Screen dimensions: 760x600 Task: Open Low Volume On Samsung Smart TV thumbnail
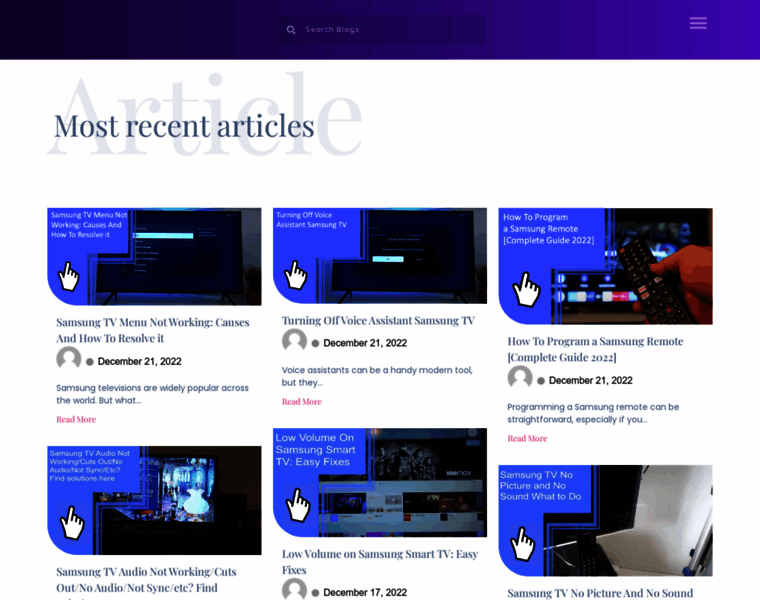point(380,482)
